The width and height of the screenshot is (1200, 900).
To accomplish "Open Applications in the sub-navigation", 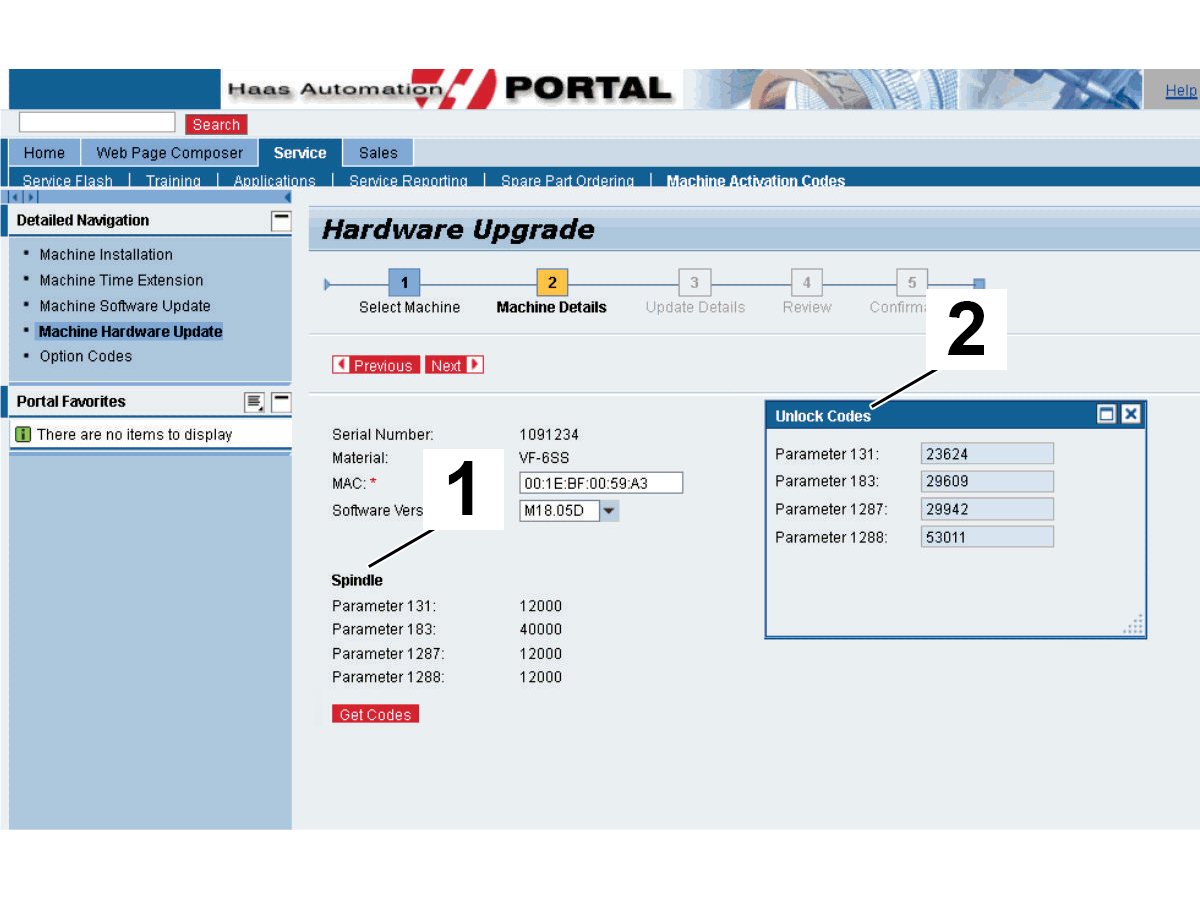I will pyautogui.click(x=274, y=181).
